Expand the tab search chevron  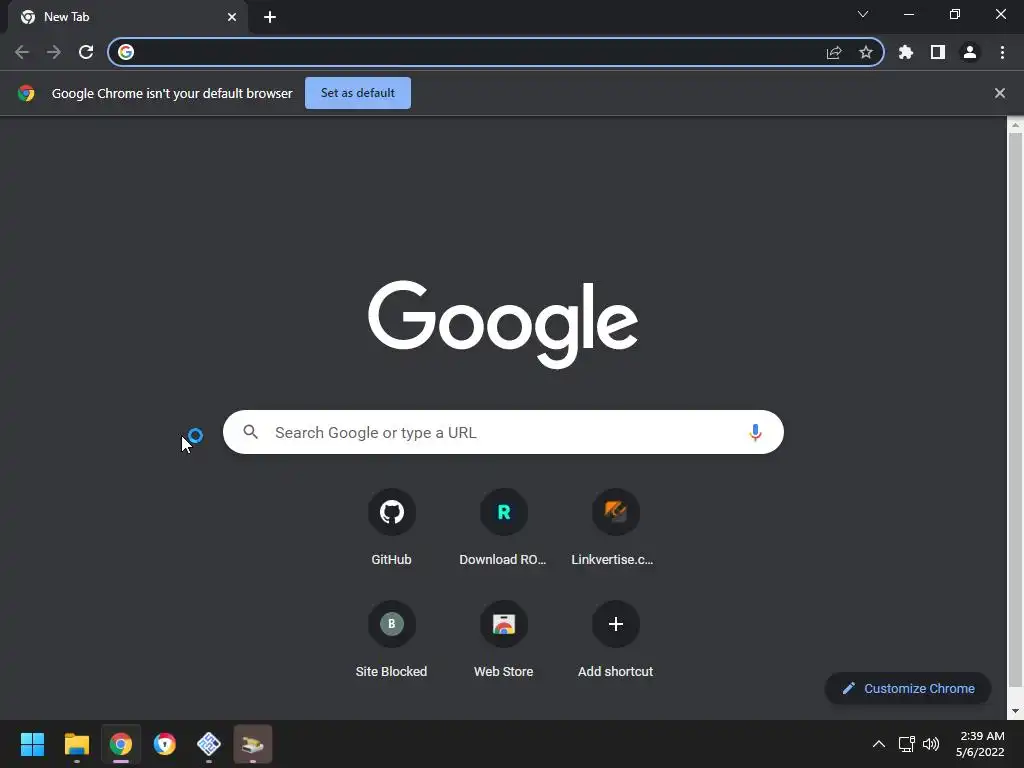[x=863, y=14]
